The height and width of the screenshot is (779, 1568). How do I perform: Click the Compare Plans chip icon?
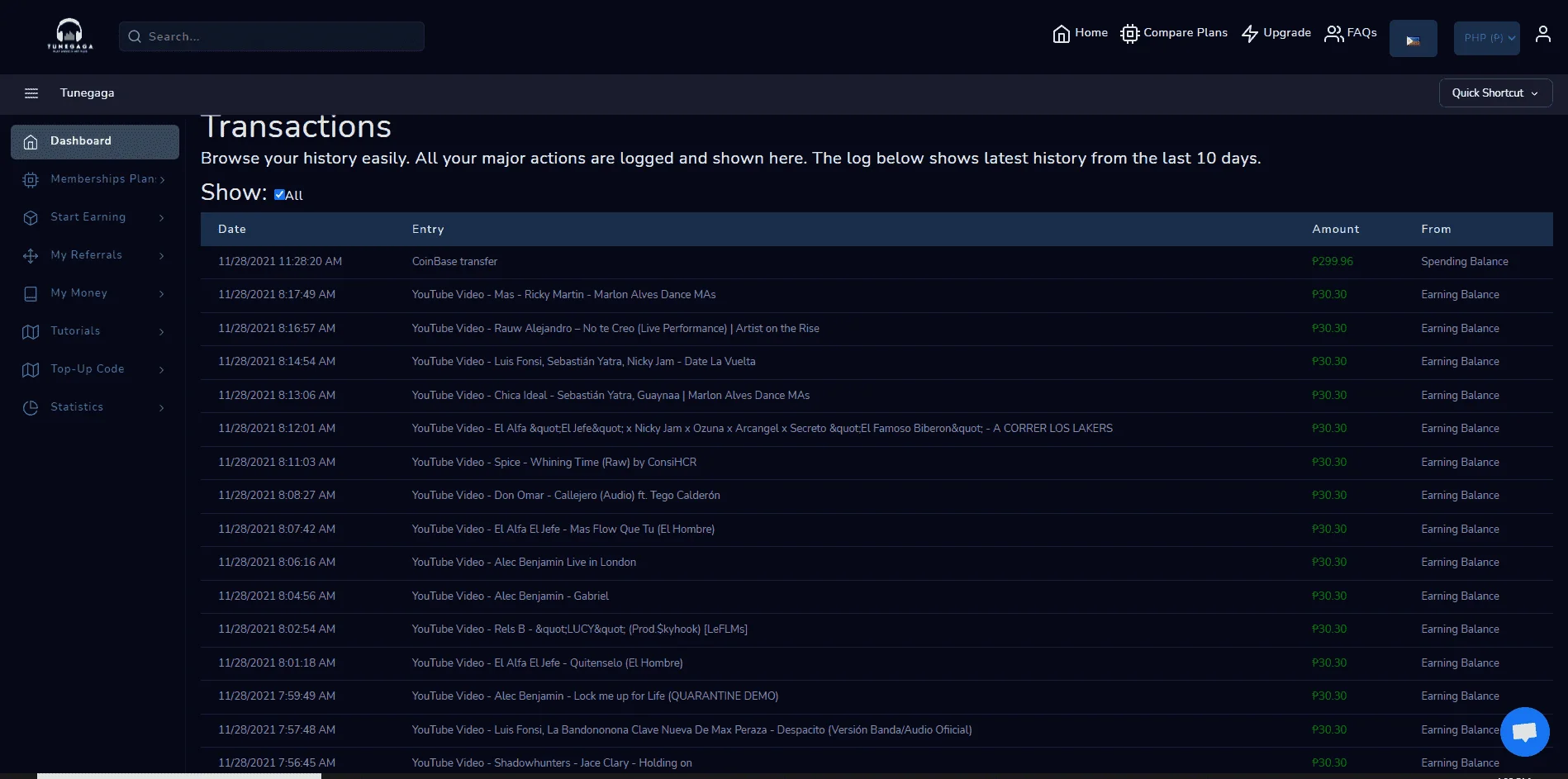click(x=1129, y=34)
